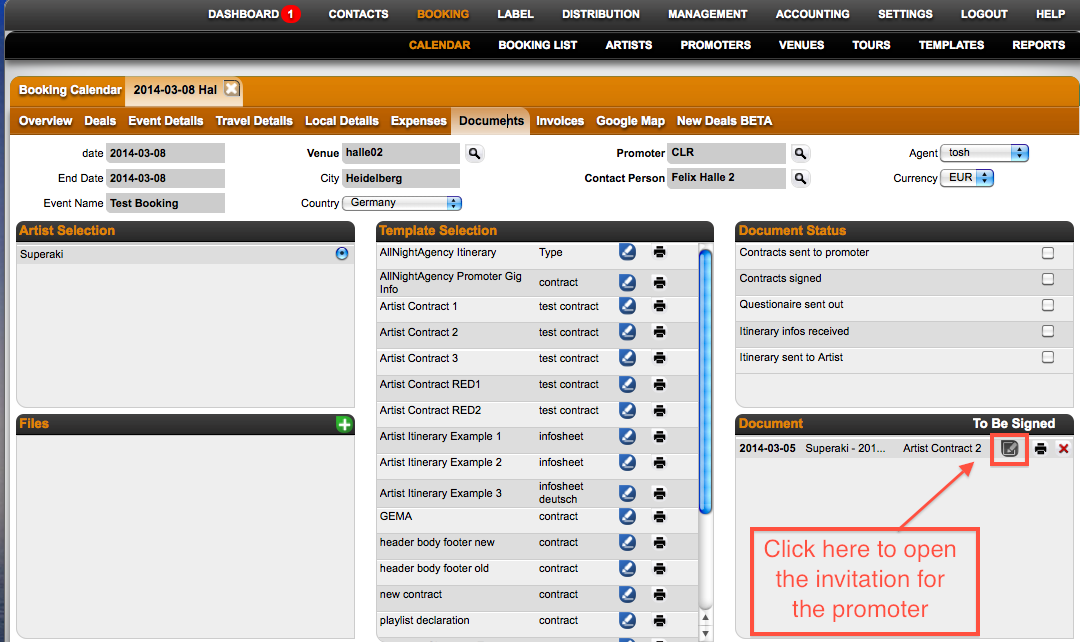Delete the Artist Contract 2 document
The height and width of the screenshot is (642, 1080).
1063,449
